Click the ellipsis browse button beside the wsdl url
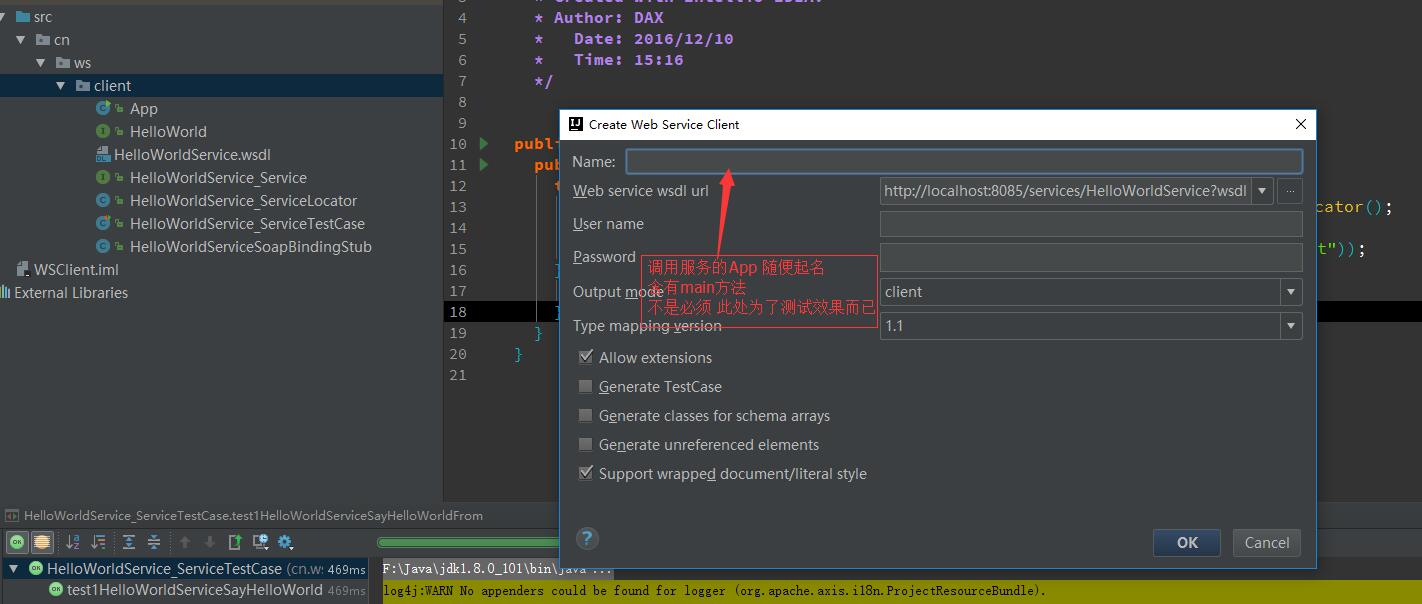This screenshot has height=604, width=1422. tap(1290, 191)
